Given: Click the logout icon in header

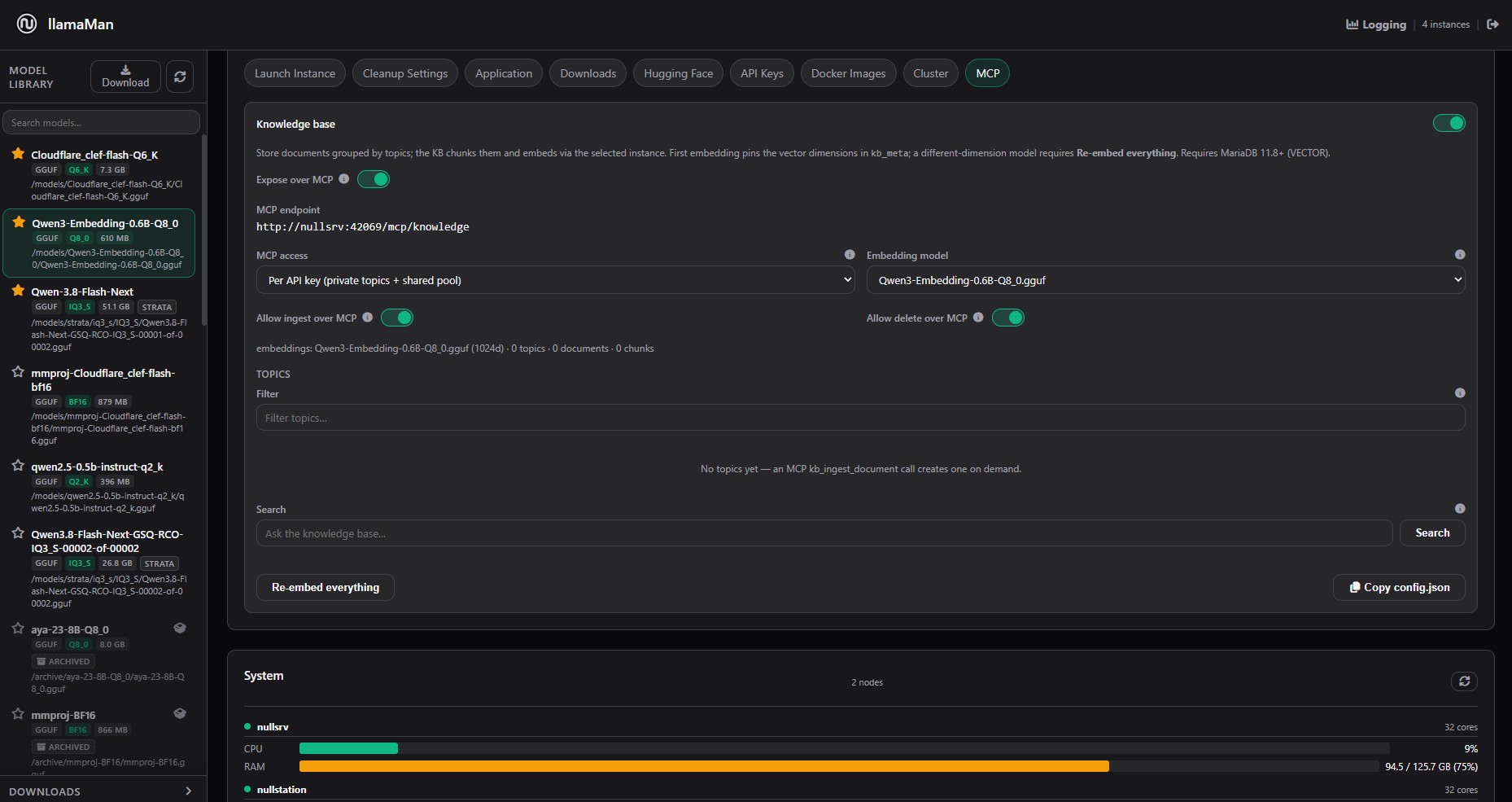Looking at the screenshot, I should (1492, 24).
